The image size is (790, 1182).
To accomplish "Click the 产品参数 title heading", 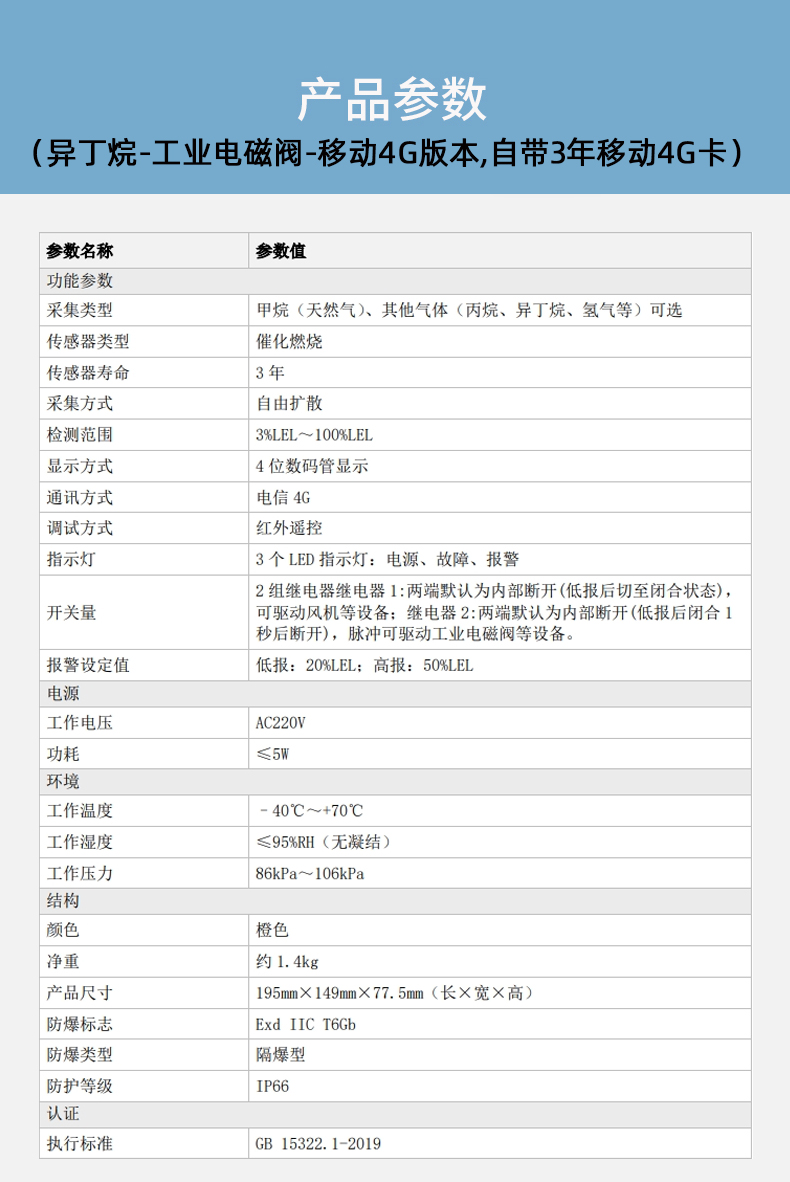I will pos(393,99).
